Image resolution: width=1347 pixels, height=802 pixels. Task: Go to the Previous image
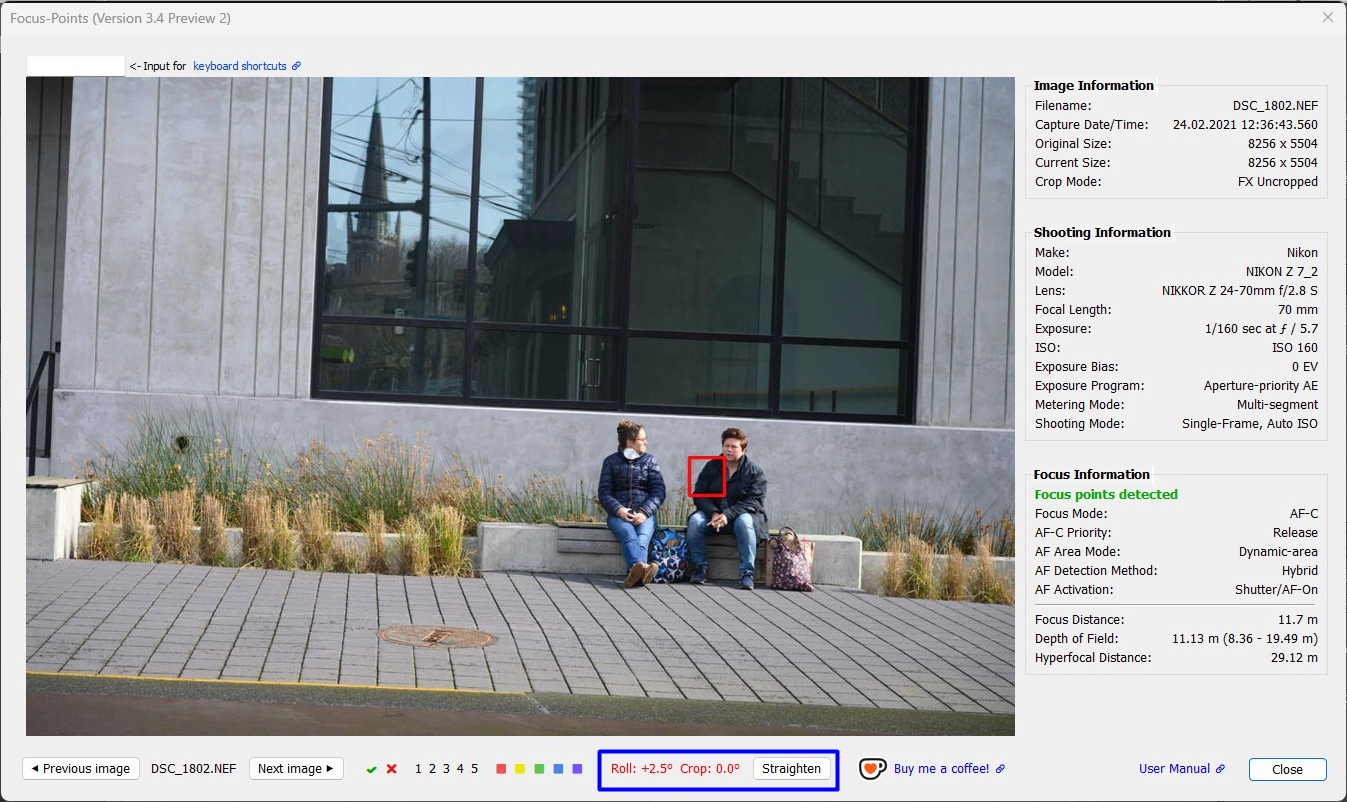(x=81, y=769)
